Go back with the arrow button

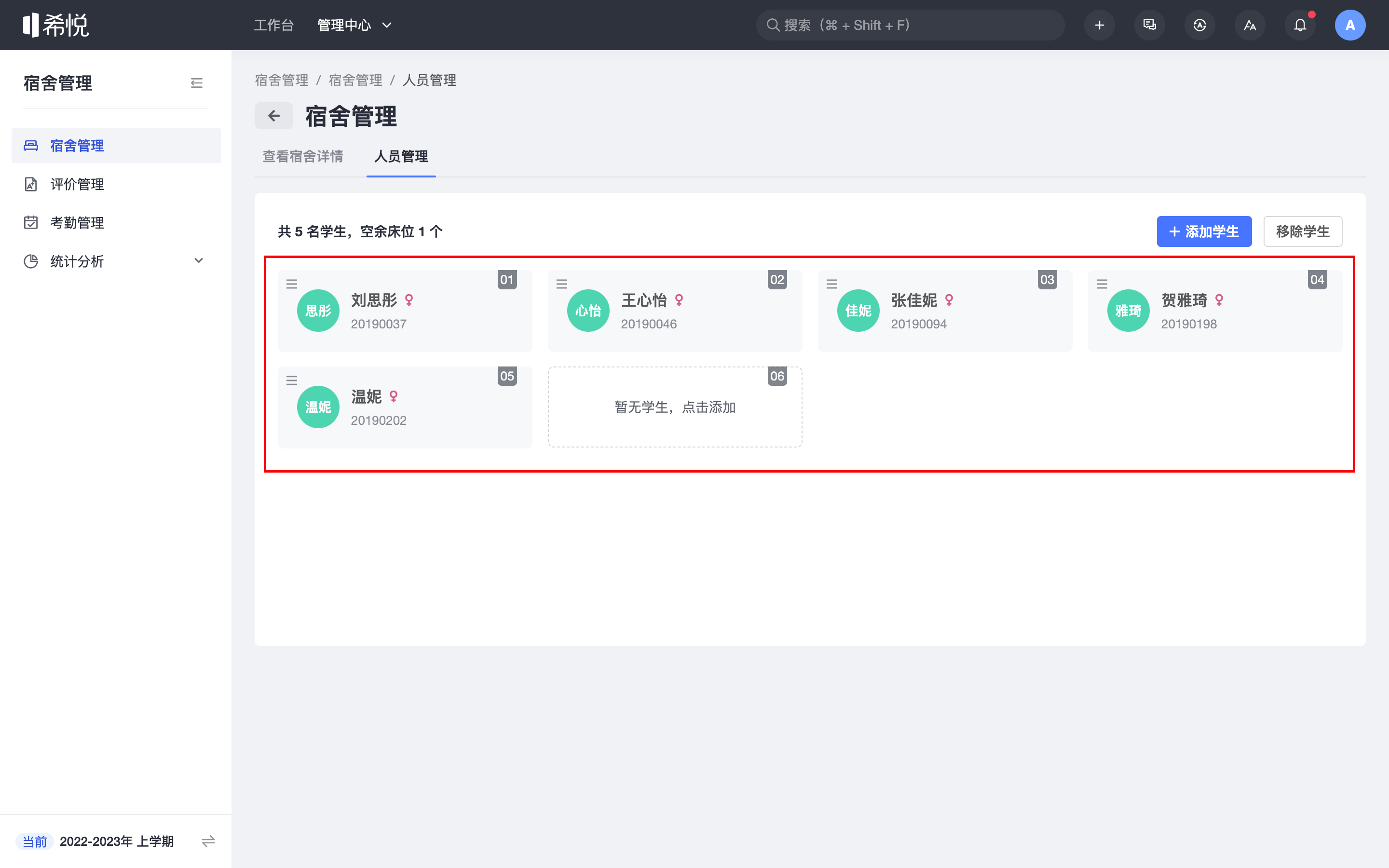(x=274, y=116)
